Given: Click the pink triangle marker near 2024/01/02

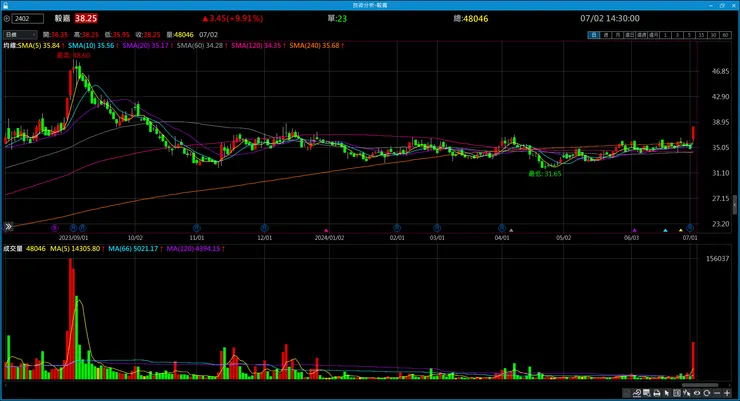Looking at the screenshot, I should pos(326,230).
